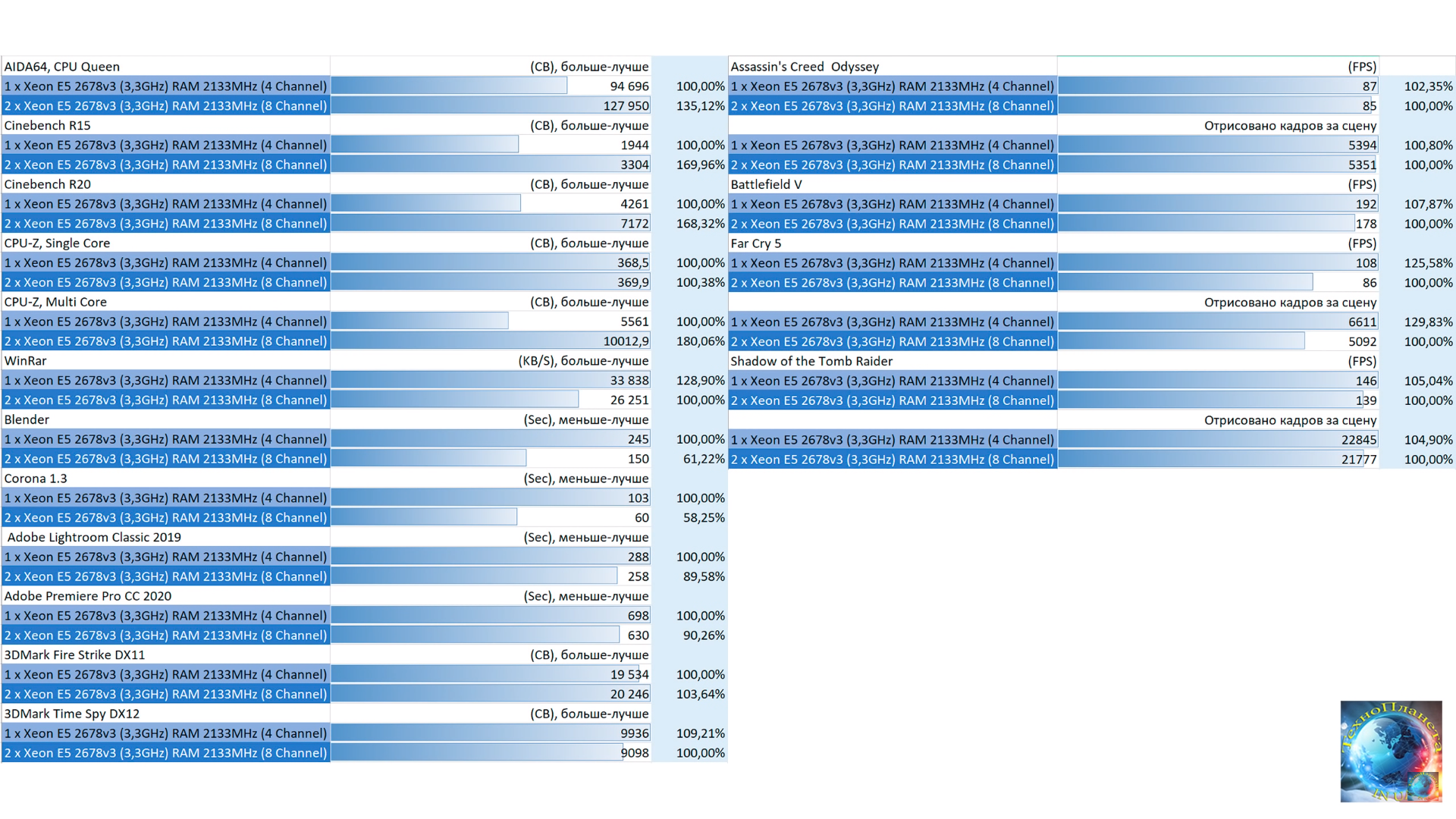Click the "Adobe Premiere Pro CC 2020" heading
Viewport: 1456px width, 819px height.
point(88,596)
